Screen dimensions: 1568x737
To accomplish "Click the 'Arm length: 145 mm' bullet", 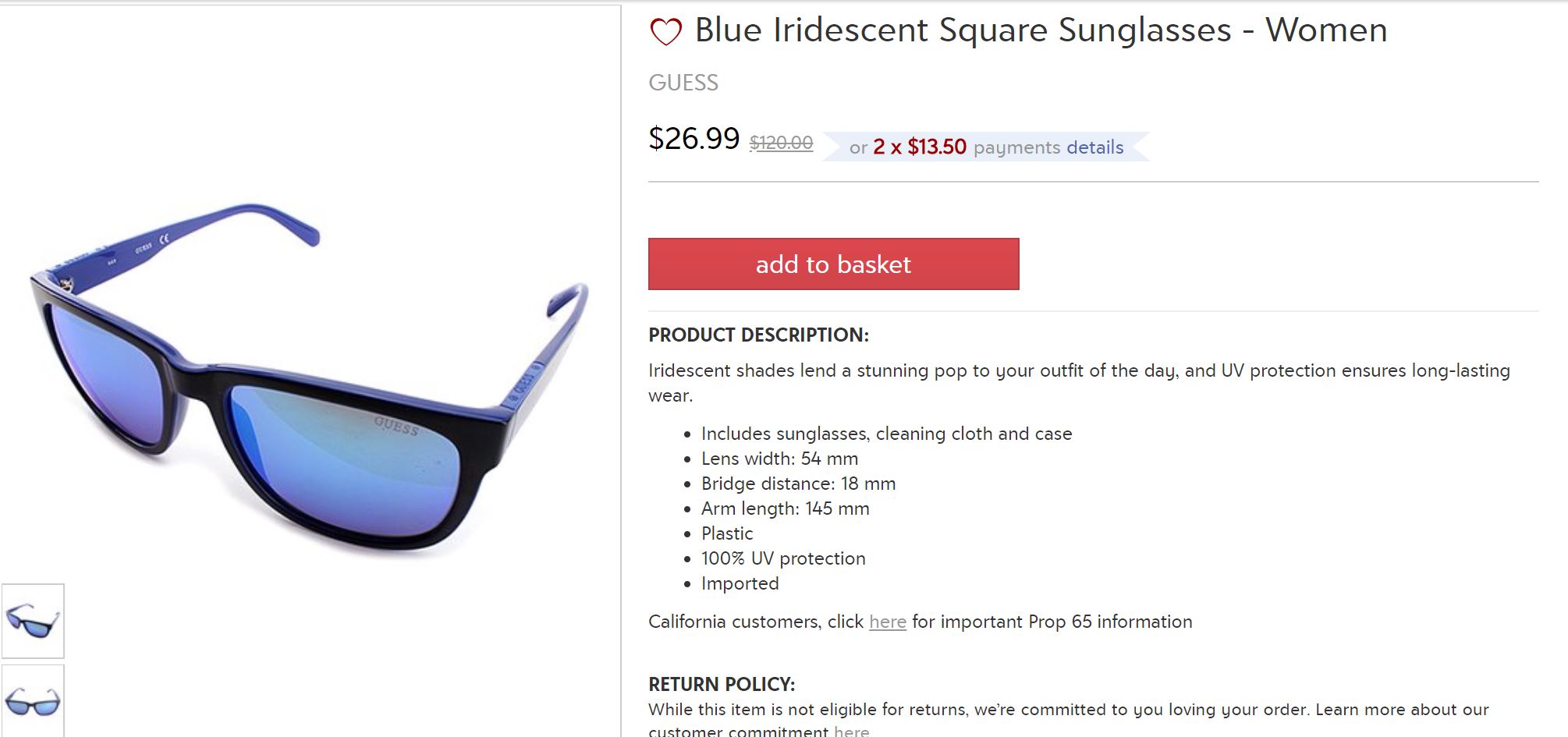I will coord(785,508).
